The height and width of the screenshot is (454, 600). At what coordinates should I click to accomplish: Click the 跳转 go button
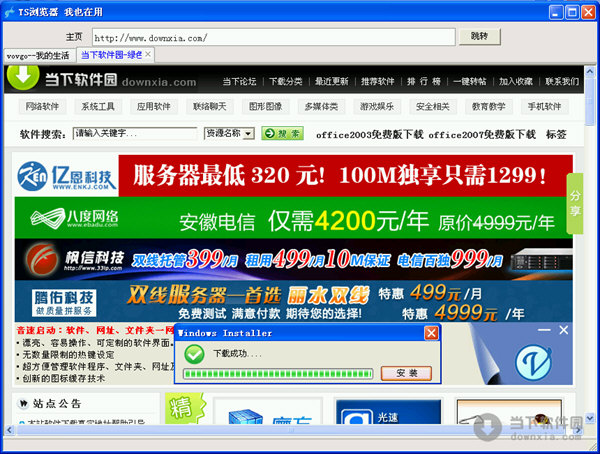[479, 37]
